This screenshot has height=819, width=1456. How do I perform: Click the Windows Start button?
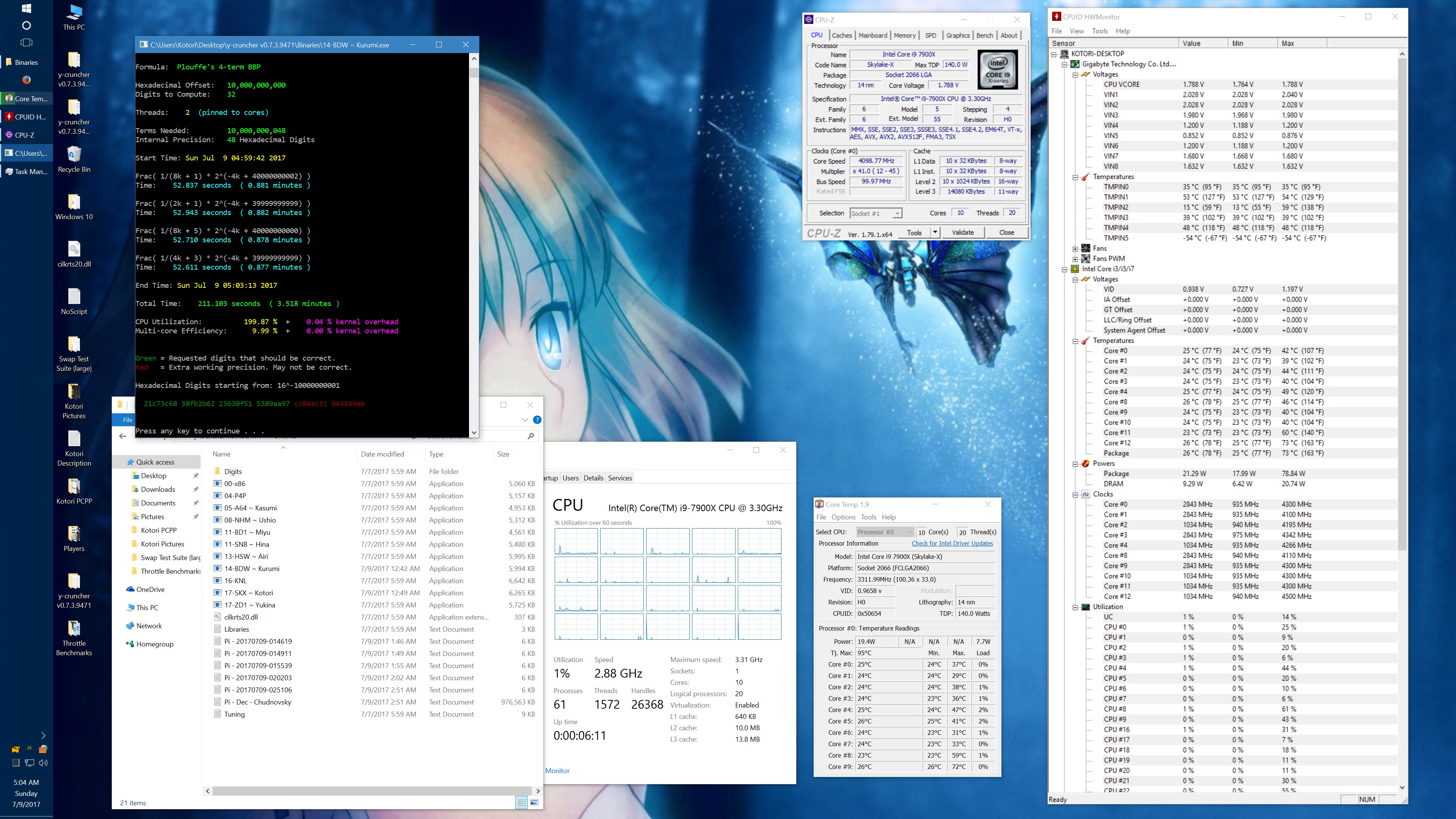tap(26, 8)
